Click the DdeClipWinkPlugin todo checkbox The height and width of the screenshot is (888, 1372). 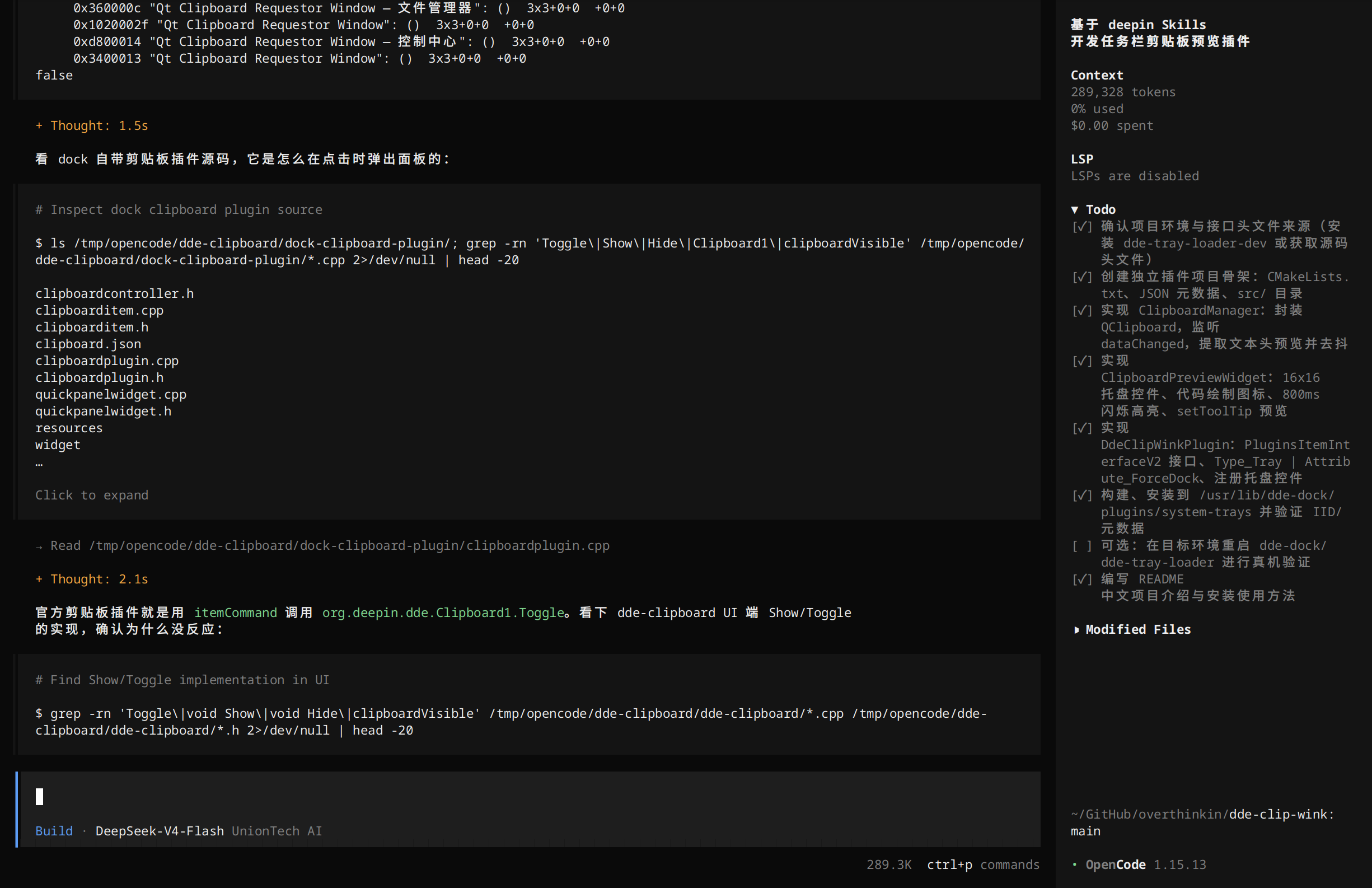[1081, 428]
